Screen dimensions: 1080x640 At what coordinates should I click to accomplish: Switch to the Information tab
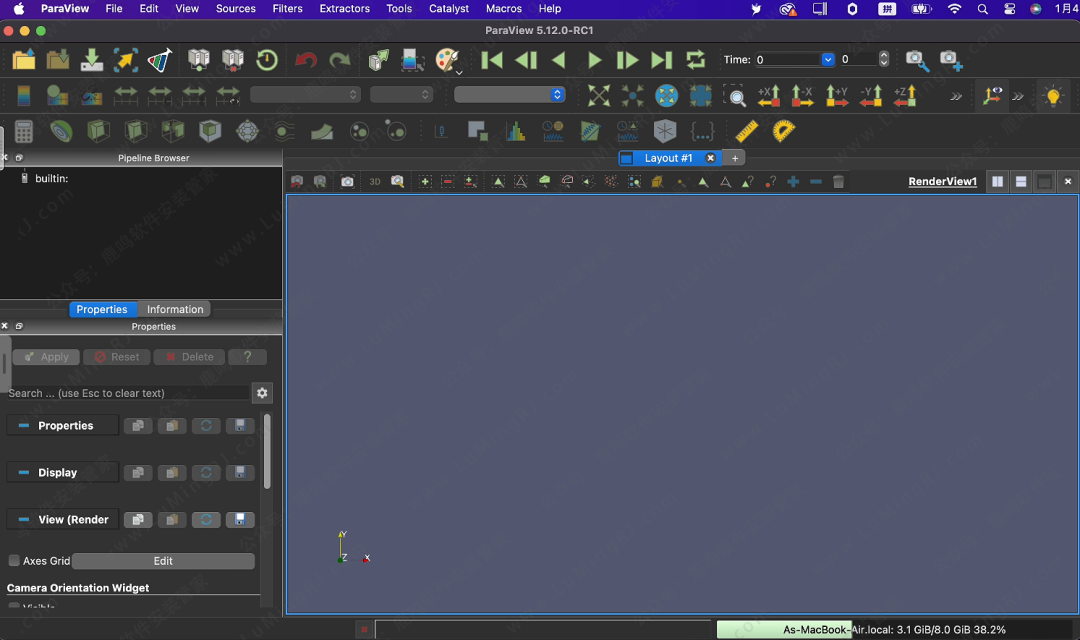175,309
